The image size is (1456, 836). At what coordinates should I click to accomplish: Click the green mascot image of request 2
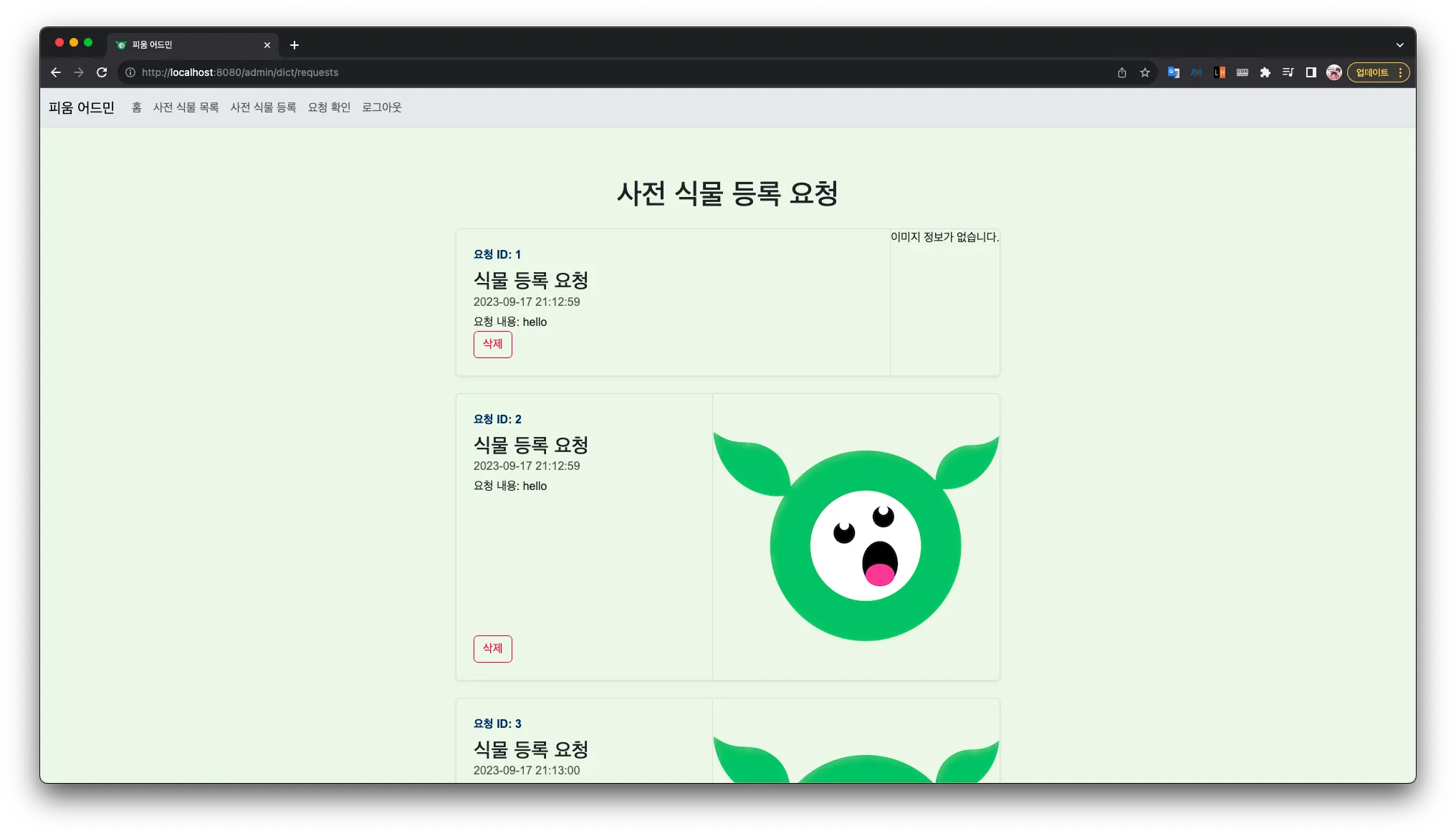click(856, 537)
